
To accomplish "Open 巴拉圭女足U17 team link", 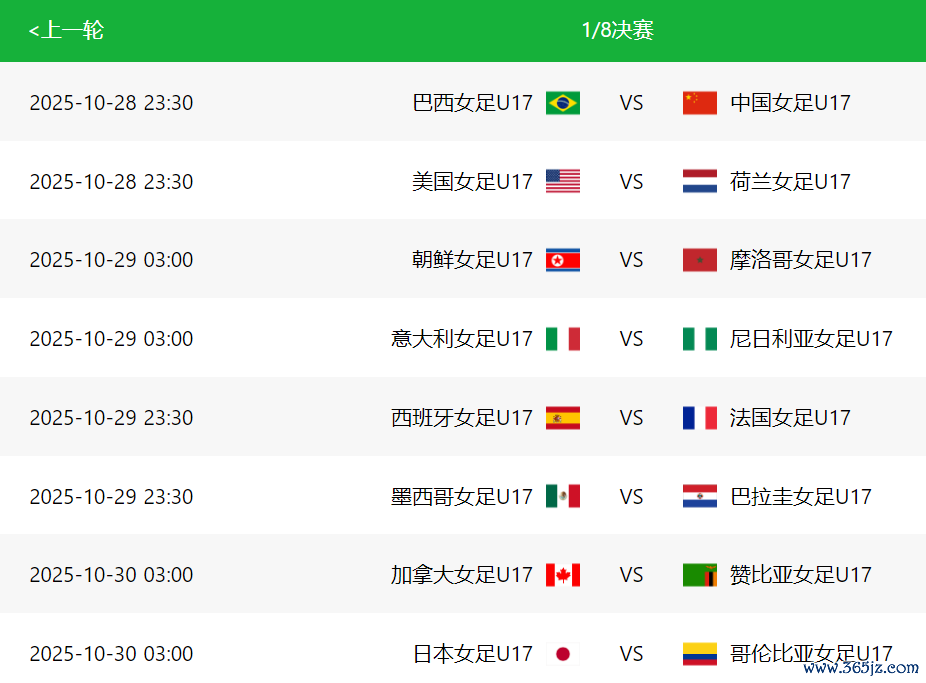I will (800, 496).
